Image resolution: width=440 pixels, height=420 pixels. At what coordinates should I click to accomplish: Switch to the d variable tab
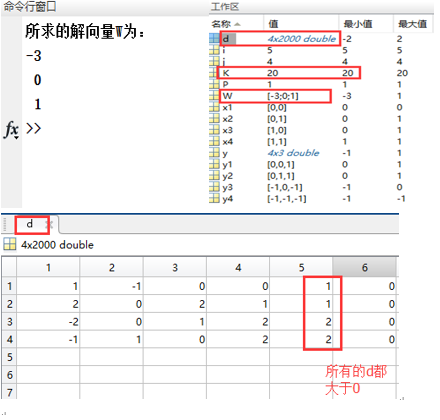click(30, 224)
